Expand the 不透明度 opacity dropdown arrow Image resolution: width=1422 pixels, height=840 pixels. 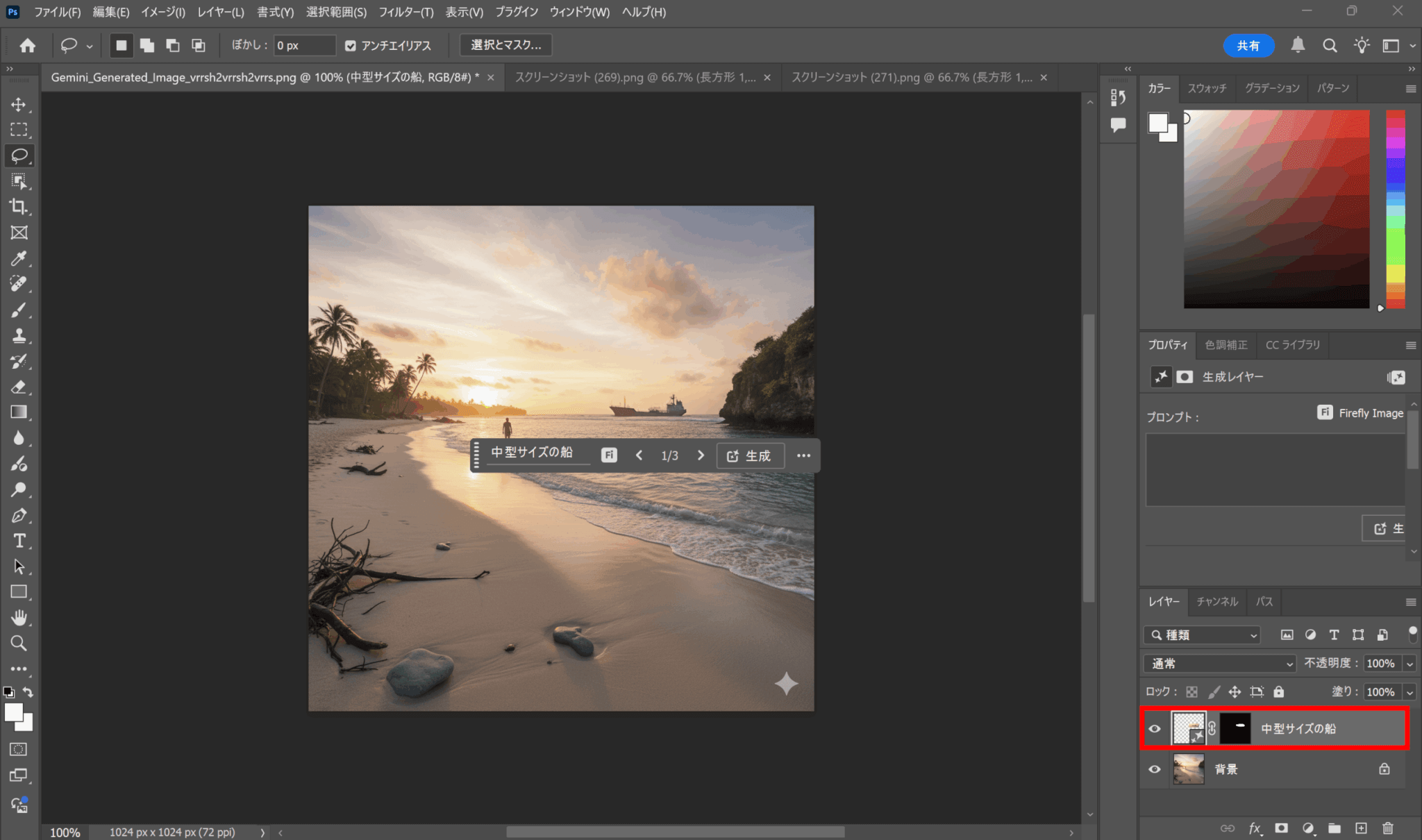click(x=1410, y=664)
